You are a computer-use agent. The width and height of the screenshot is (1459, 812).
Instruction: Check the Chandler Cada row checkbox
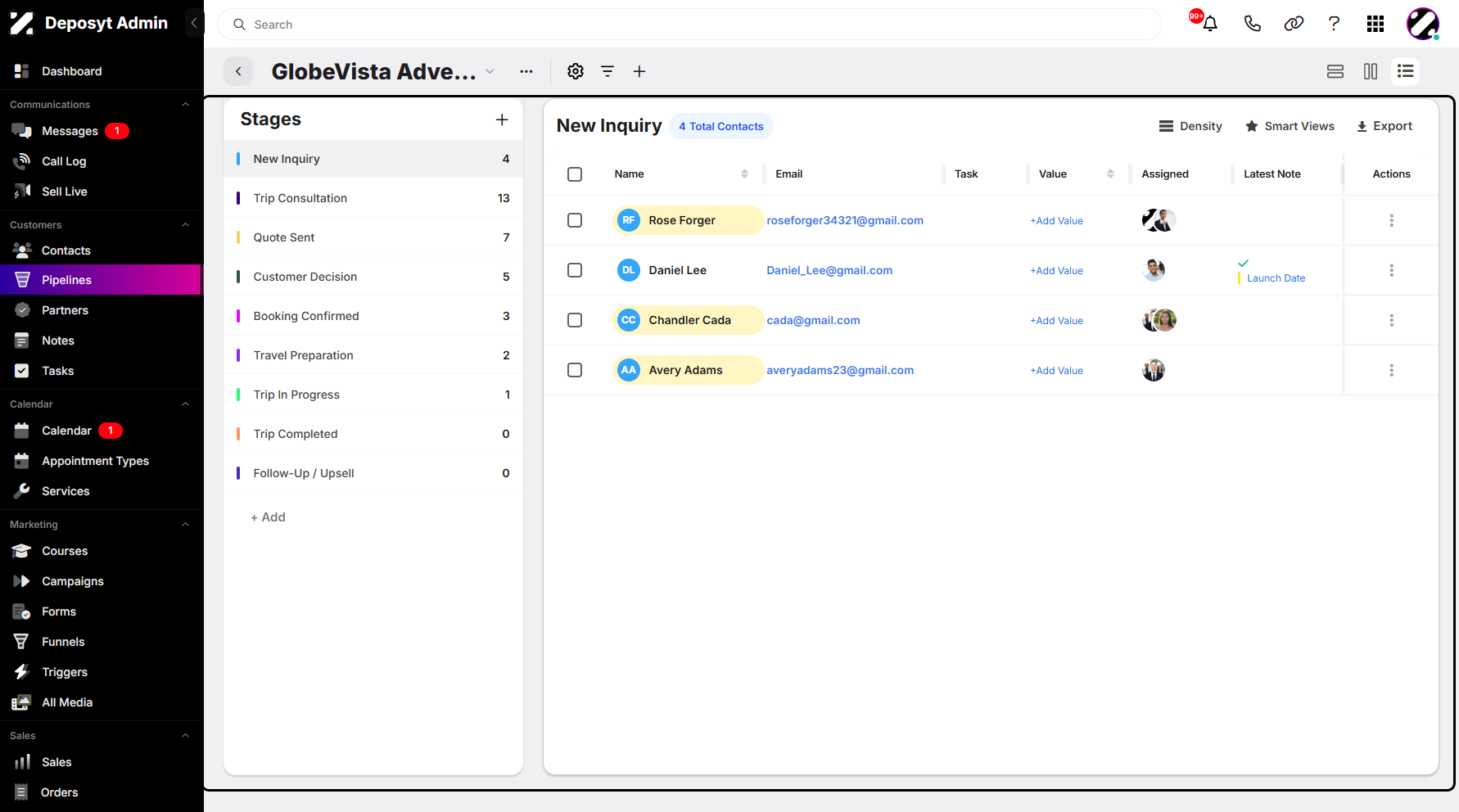[x=575, y=320]
